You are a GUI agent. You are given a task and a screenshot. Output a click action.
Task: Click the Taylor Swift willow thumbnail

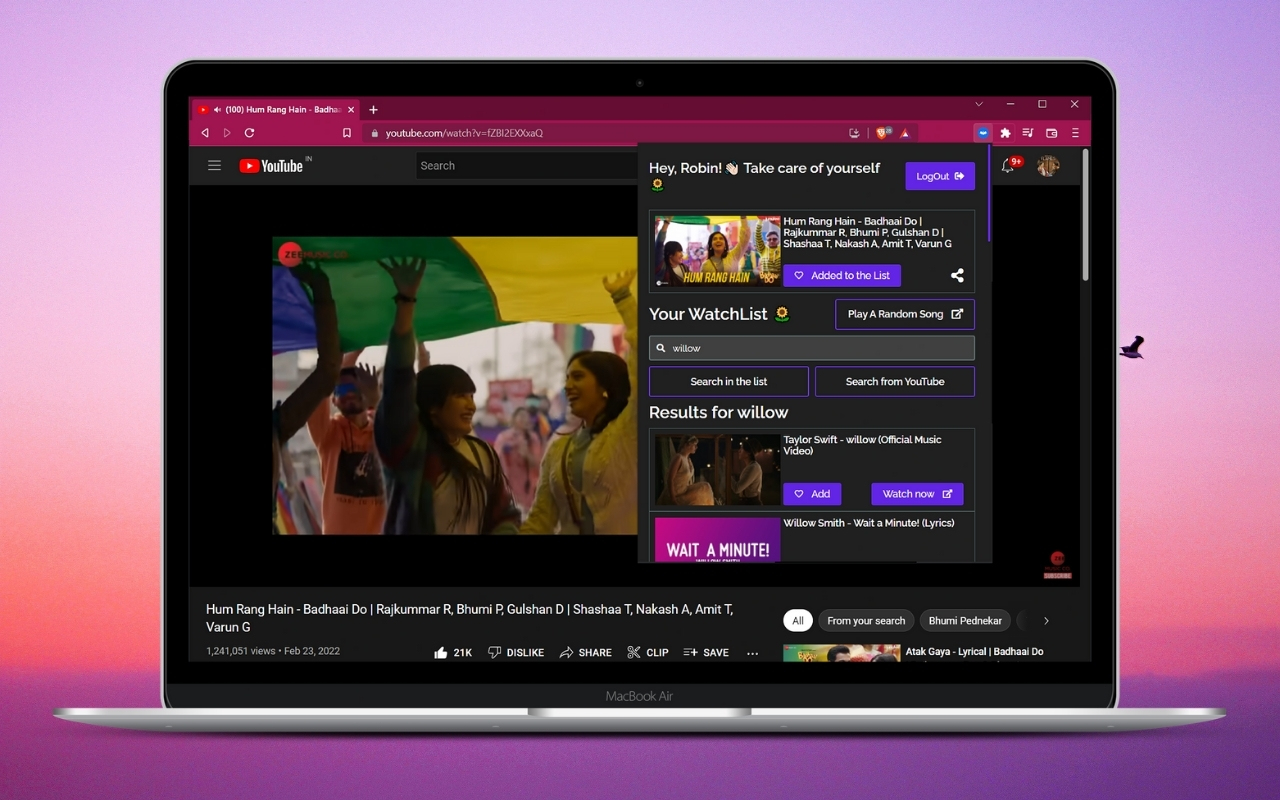click(717, 470)
